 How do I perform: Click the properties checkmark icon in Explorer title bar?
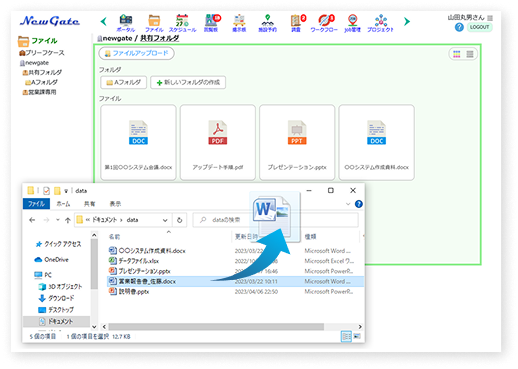point(46,191)
